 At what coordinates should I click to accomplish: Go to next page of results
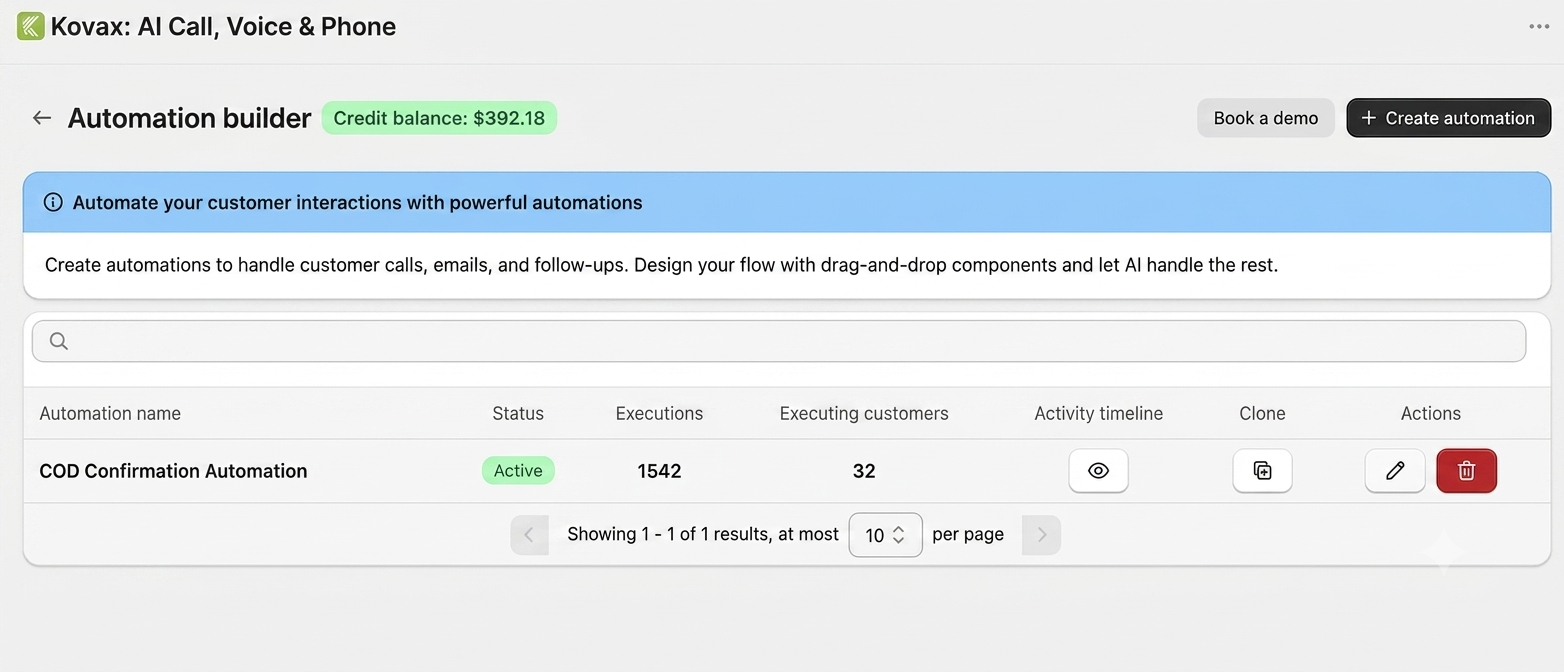click(1041, 535)
